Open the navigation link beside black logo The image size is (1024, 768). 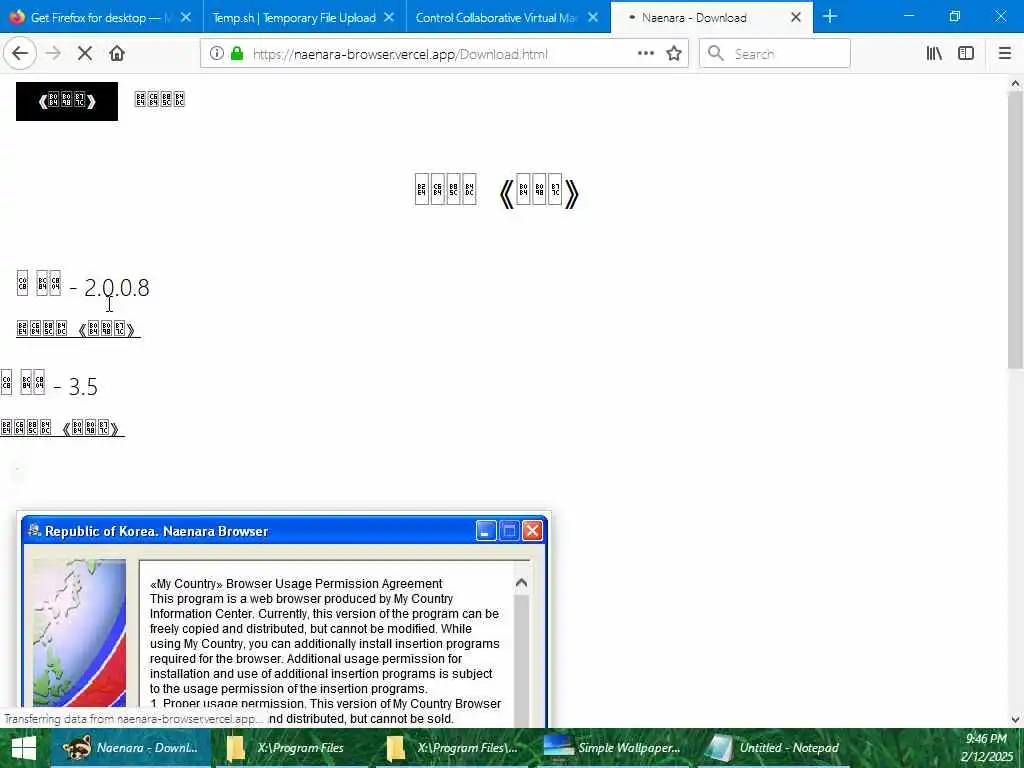159,99
